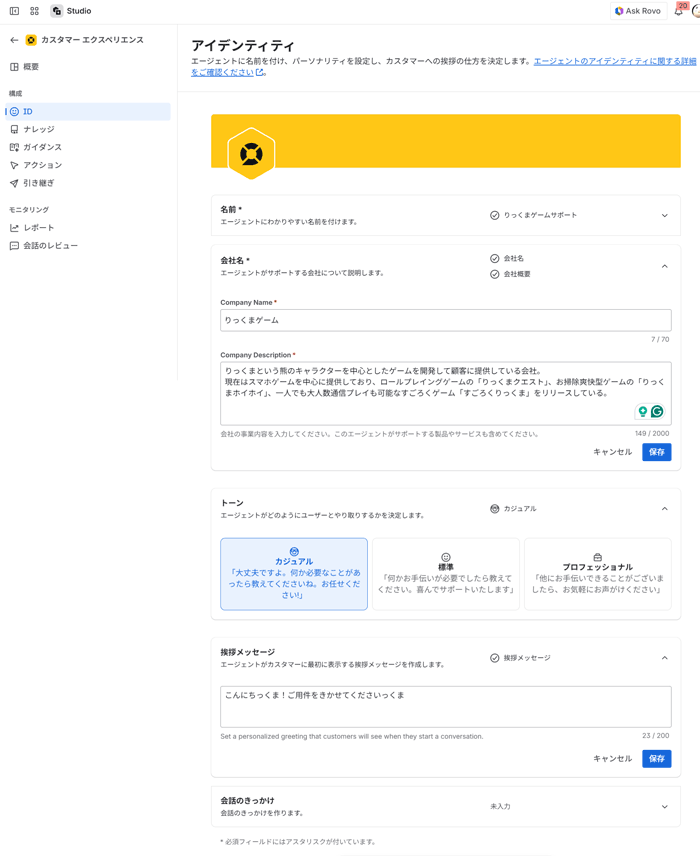Expand the 会話のきっかけ section chevron
The width and height of the screenshot is (700, 856).
(665, 807)
